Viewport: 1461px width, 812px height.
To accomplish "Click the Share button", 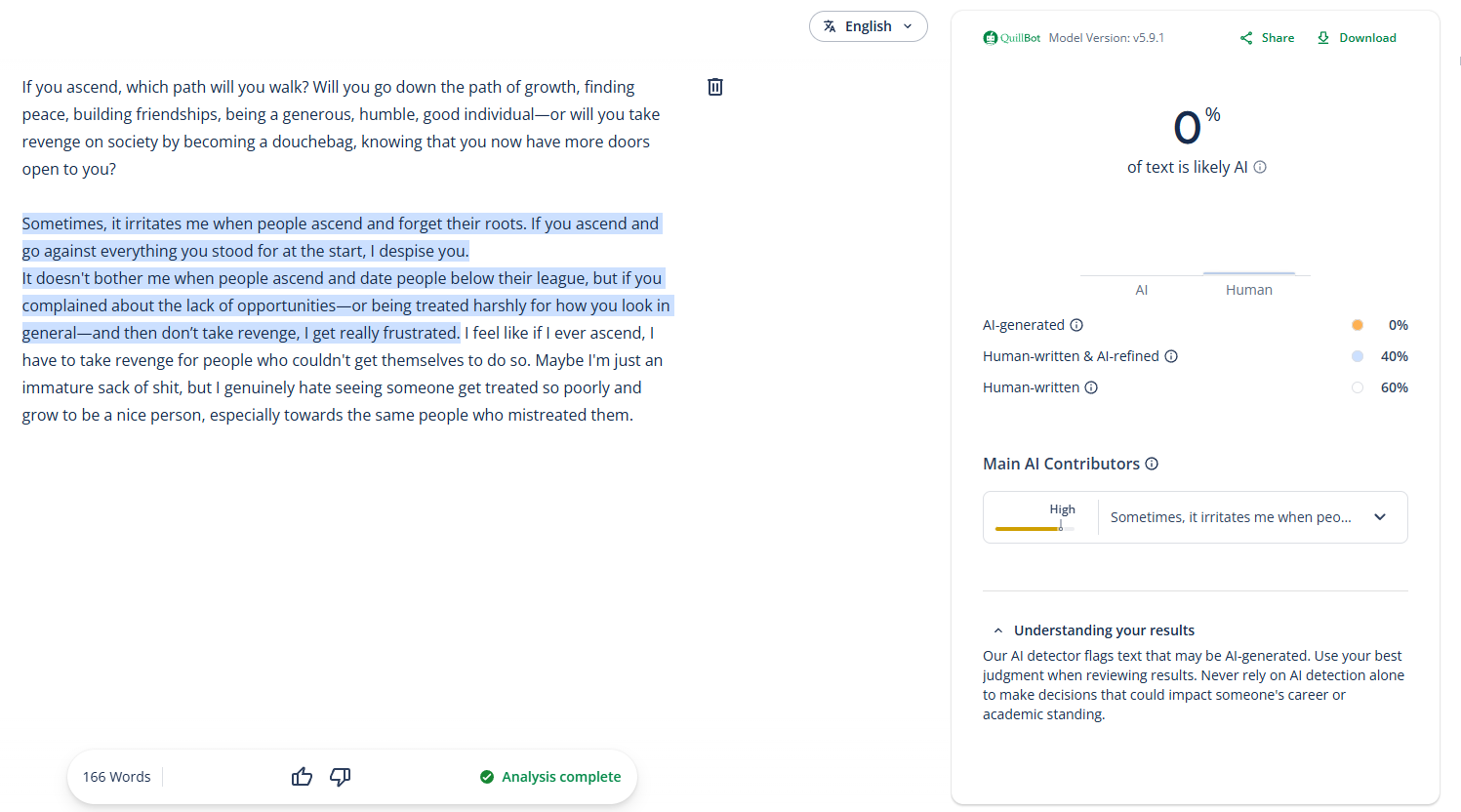I will pos(1267,38).
